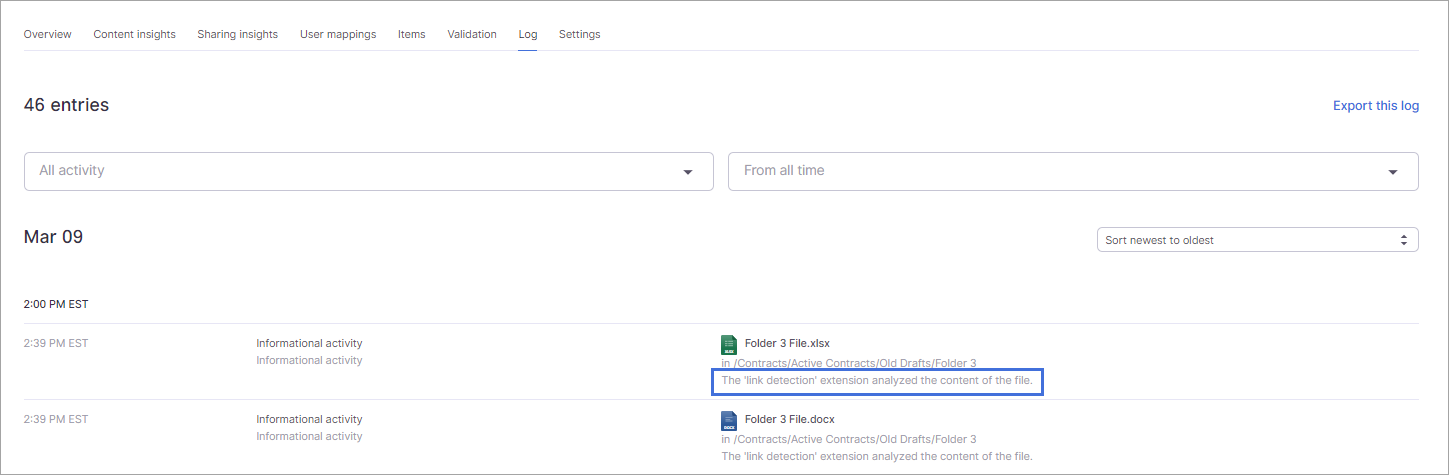Open the Settings tab
1449x475 pixels.
(579, 34)
